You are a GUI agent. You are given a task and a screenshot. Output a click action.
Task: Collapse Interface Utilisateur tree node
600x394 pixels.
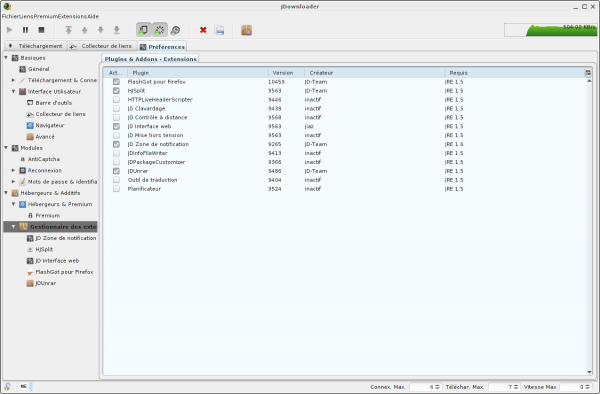tap(14, 91)
